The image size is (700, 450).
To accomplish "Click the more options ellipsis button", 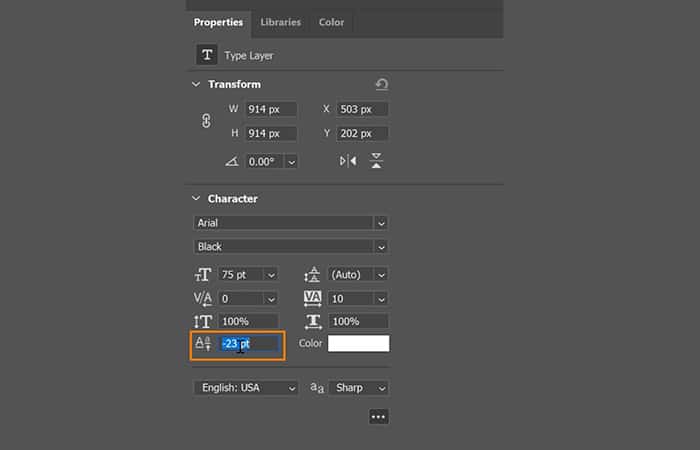I will 378,417.
